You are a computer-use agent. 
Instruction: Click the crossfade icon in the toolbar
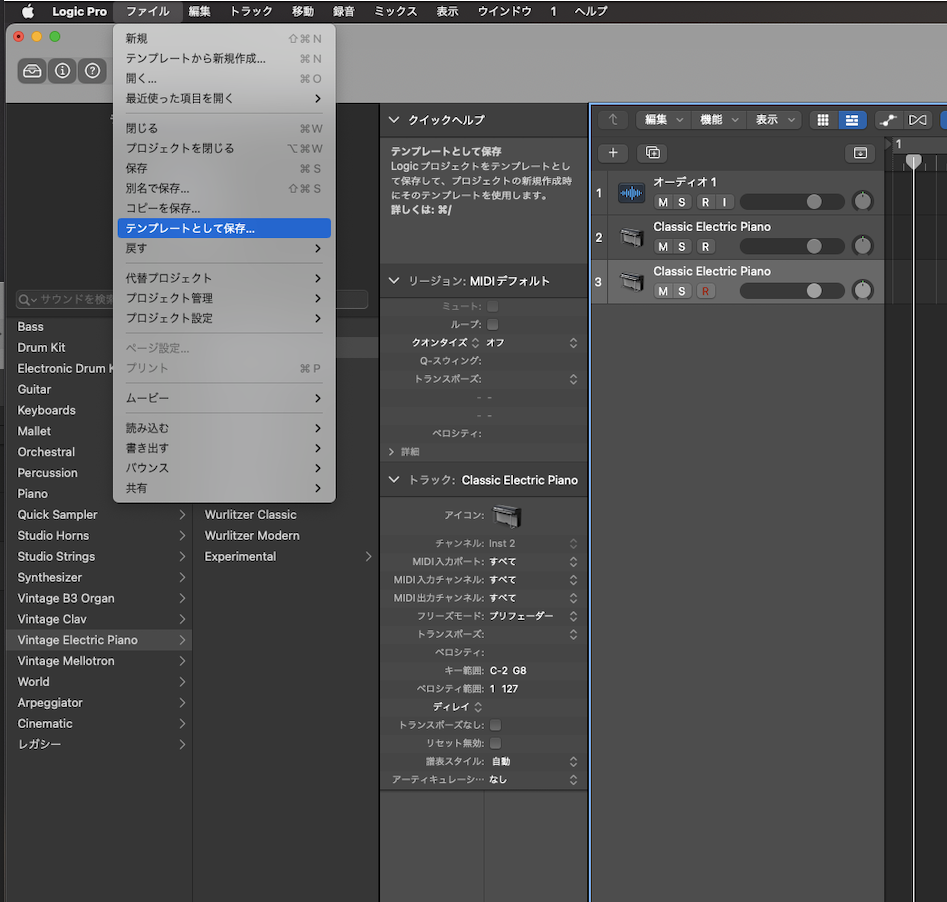918,119
